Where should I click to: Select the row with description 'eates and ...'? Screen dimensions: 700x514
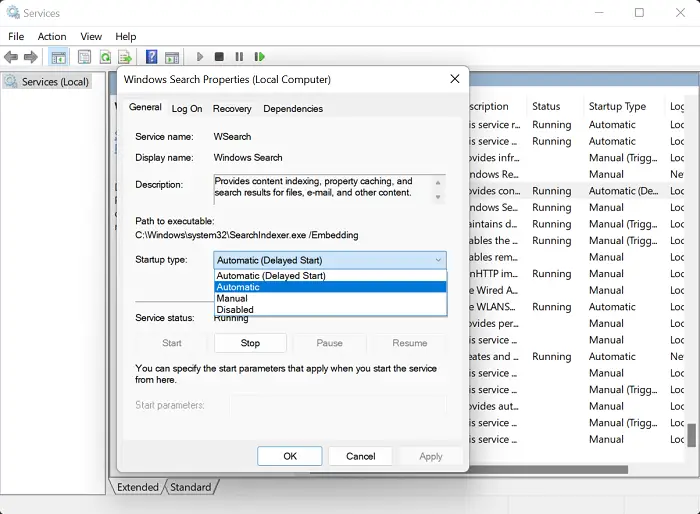coord(576,356)
